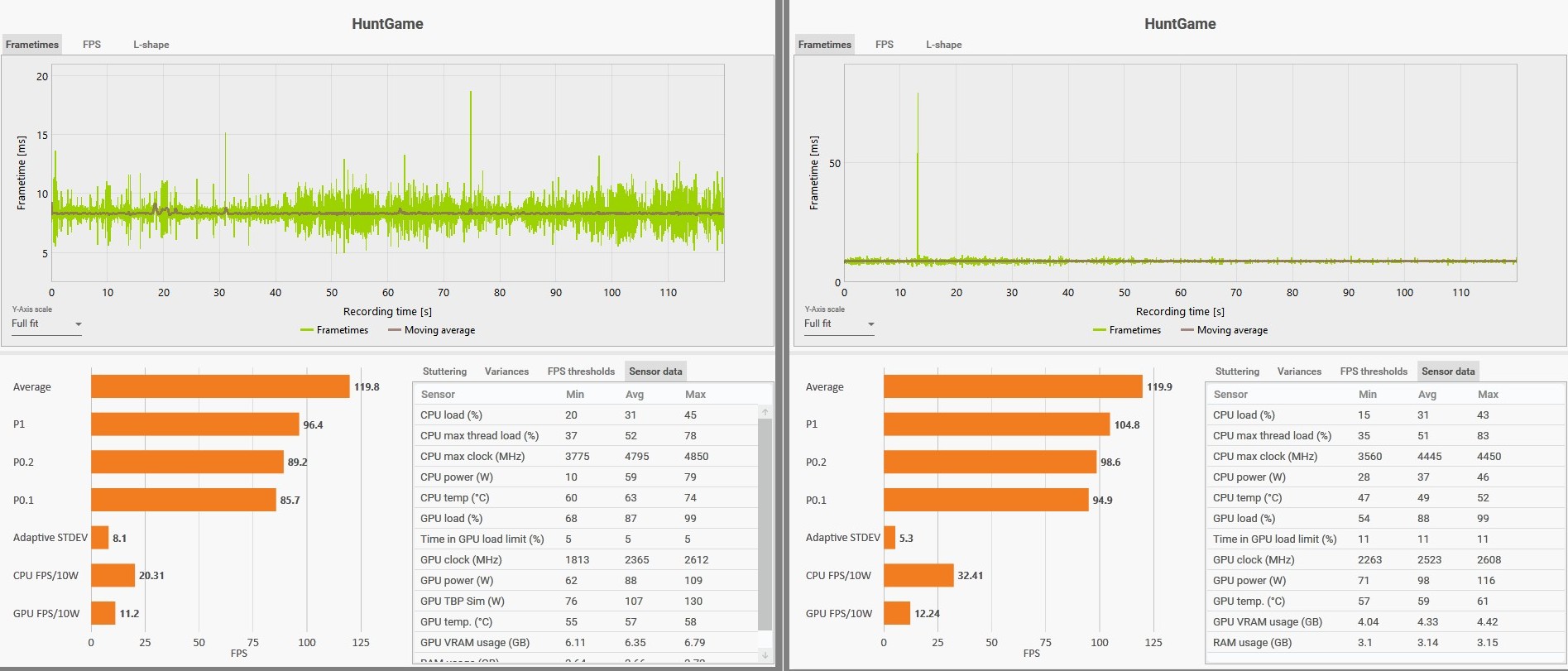Switch to Stuttering tab in left panel
This screenshot has width=1568, height=671.
point(444,371)
